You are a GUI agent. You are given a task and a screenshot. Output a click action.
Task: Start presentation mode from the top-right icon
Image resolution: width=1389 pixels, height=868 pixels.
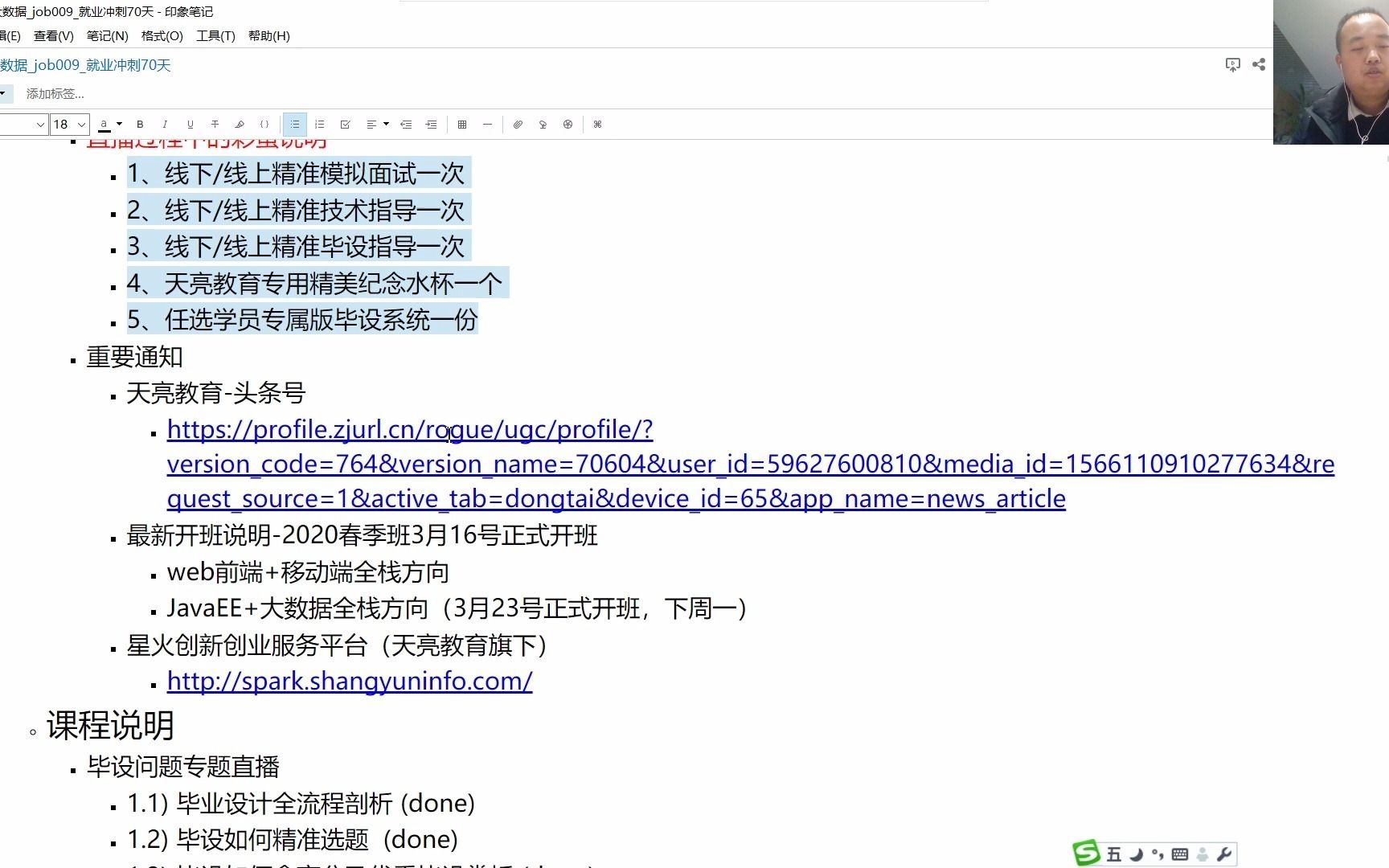point(1232,65)
